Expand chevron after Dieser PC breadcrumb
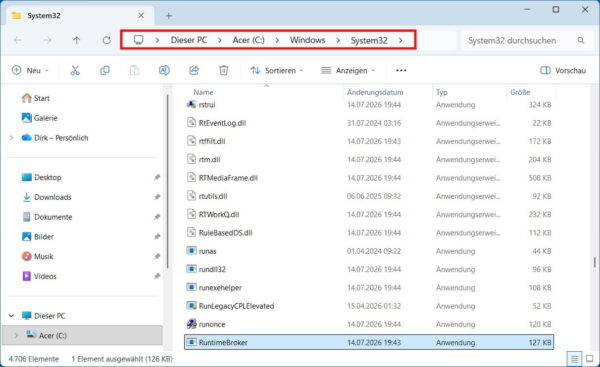Image resolution: width=600 pixels, height=367 pixels. (x=220, y=40)
